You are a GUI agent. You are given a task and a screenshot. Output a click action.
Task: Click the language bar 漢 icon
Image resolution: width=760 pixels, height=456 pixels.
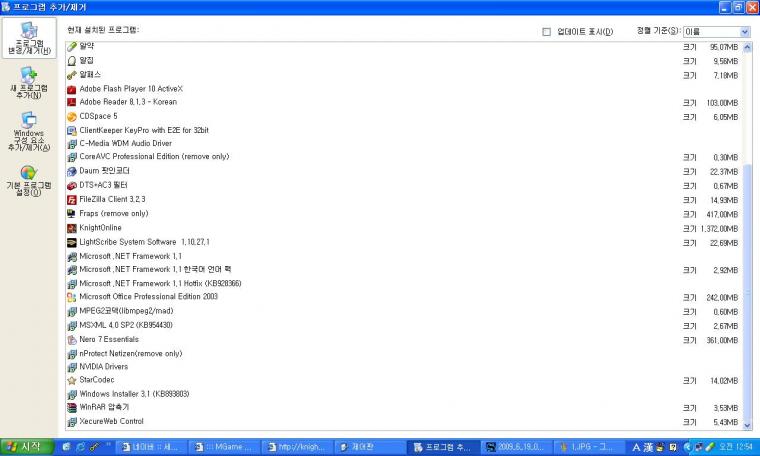click(x=648, y=447)
